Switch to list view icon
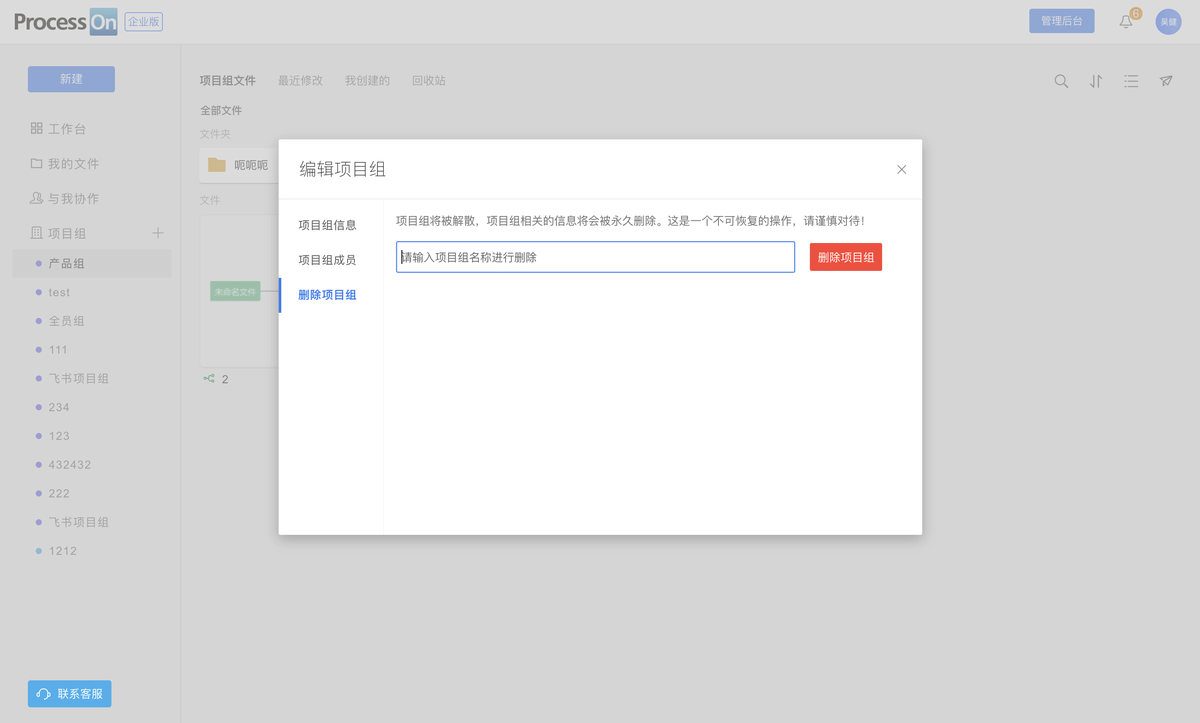The image size is (1200, 723). pos(1131,81)
